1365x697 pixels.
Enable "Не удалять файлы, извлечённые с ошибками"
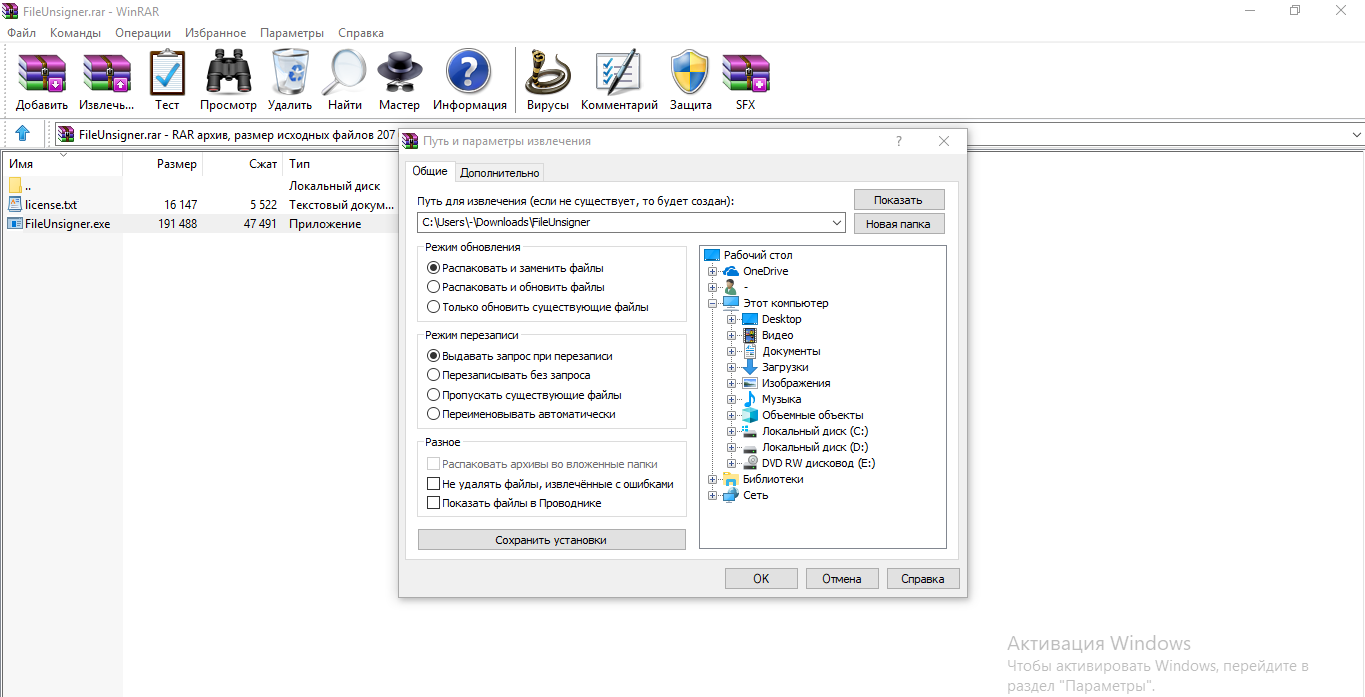tap(433, 484)
